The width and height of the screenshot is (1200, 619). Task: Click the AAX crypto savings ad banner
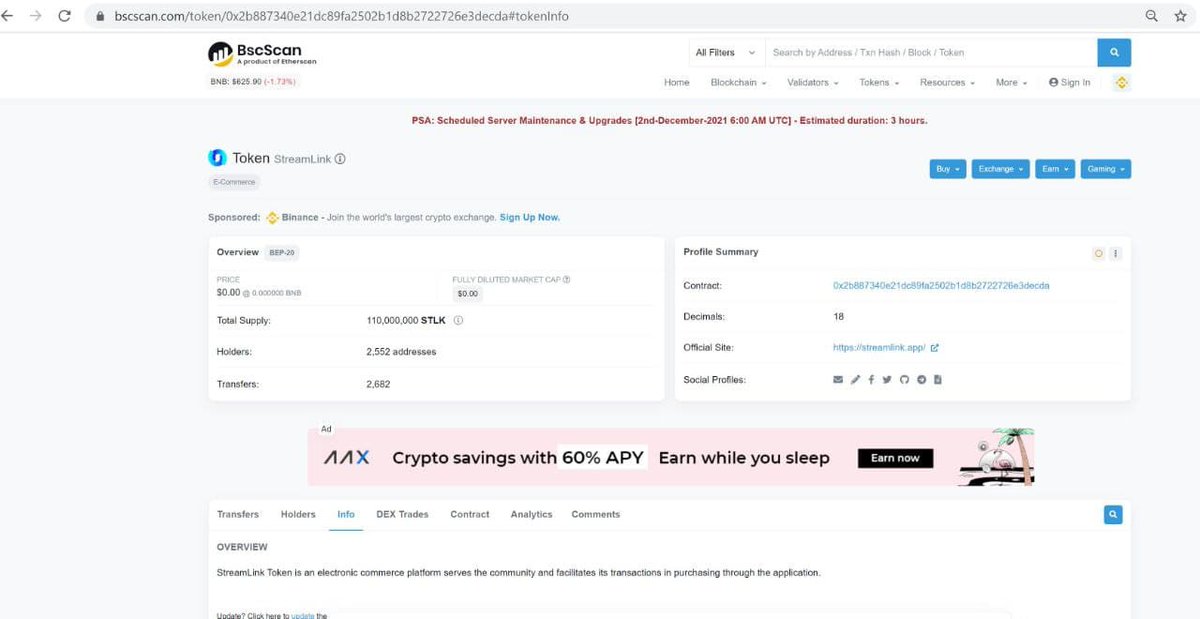click(x=671, y=457)
